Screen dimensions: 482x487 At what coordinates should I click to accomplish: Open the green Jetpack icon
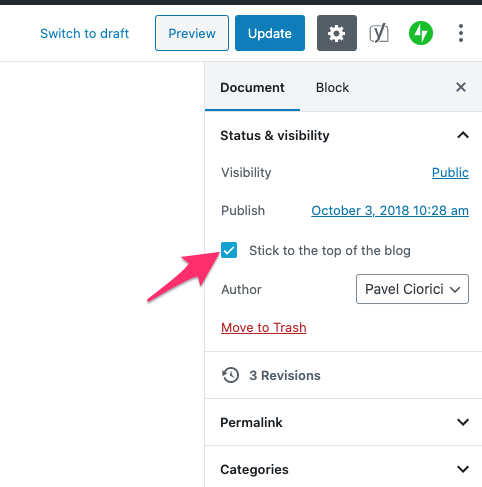point(421,33)
